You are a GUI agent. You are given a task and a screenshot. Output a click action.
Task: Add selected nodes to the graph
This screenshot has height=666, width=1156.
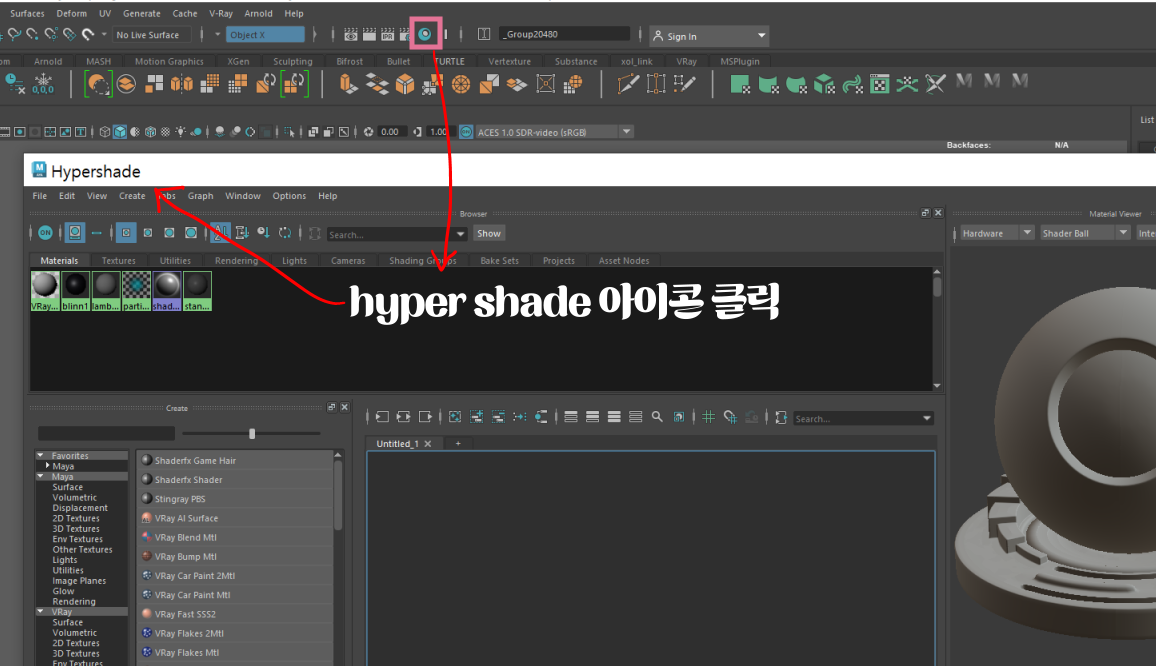click(x=476, y=417)
